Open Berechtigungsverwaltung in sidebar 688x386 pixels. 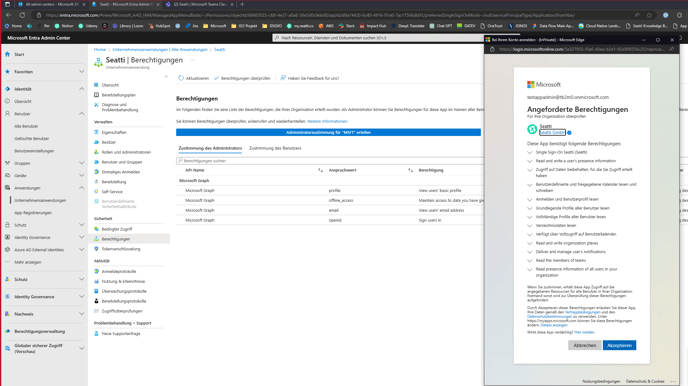[x=39, y=331]
